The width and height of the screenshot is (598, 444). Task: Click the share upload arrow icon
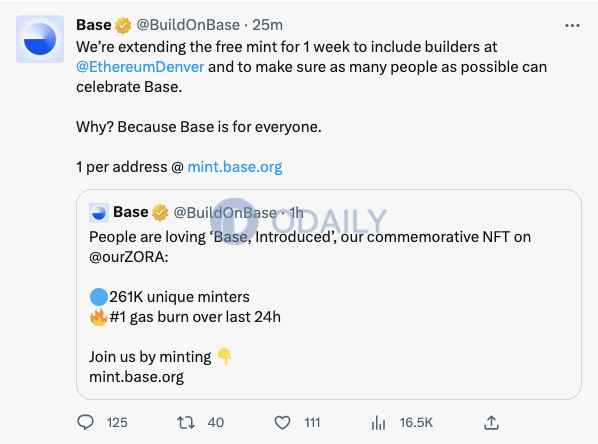(x=491, y=423)
